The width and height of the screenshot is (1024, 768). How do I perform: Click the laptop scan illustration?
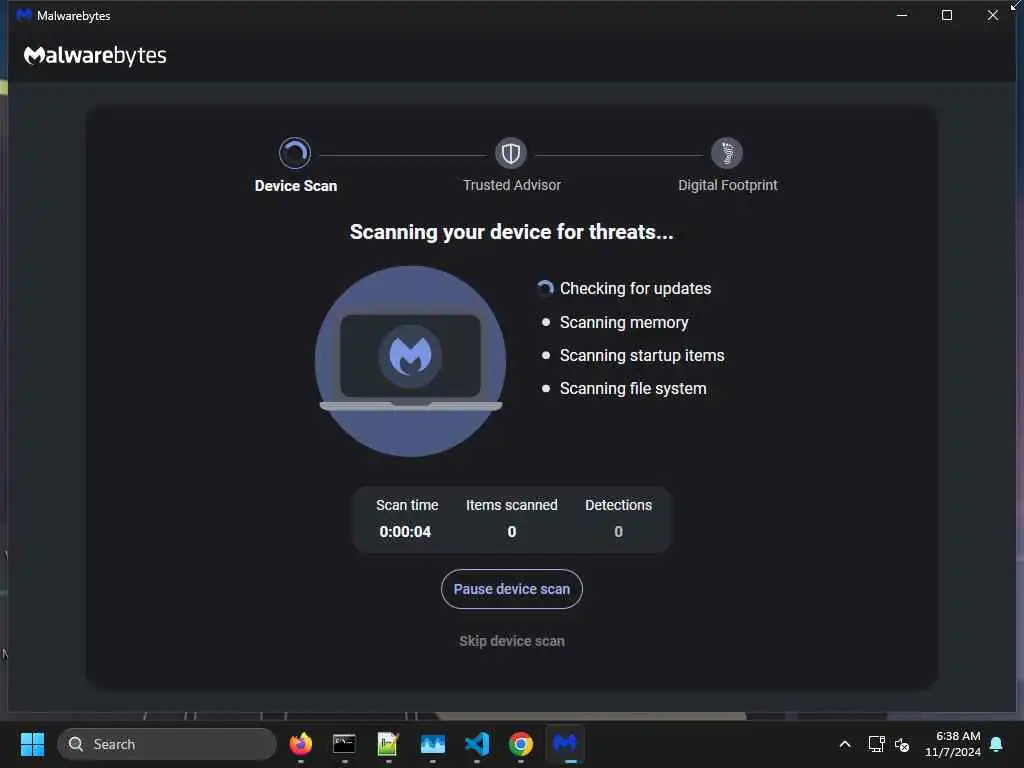pyautogui.click(x=411, y=361)
